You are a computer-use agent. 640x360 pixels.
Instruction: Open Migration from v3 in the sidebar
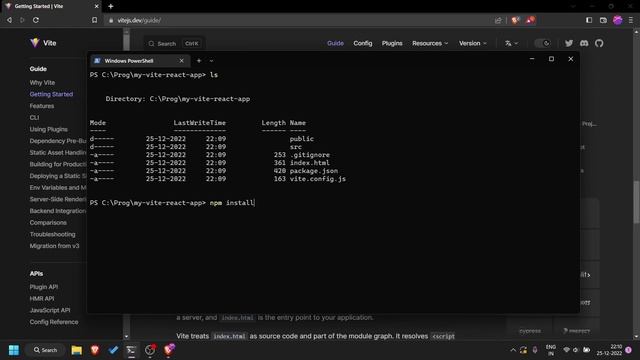point(54,246)
